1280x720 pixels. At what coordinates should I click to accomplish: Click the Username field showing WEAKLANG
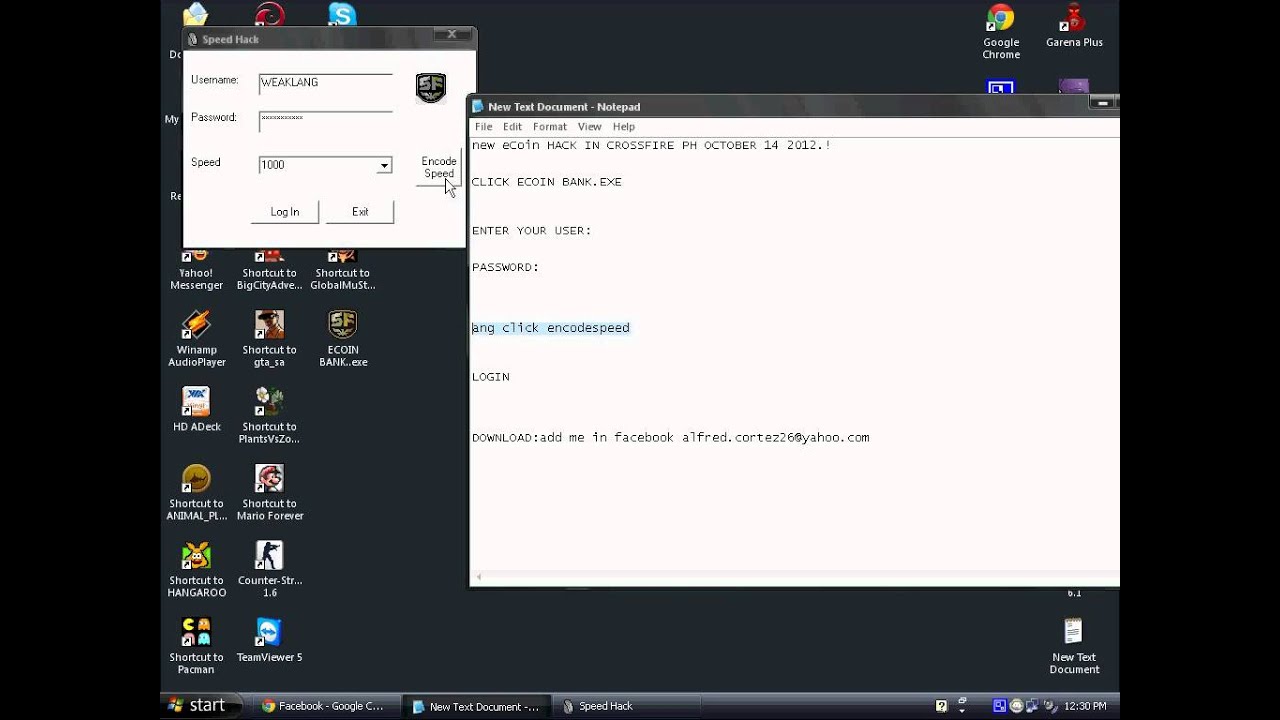(325, 82)
